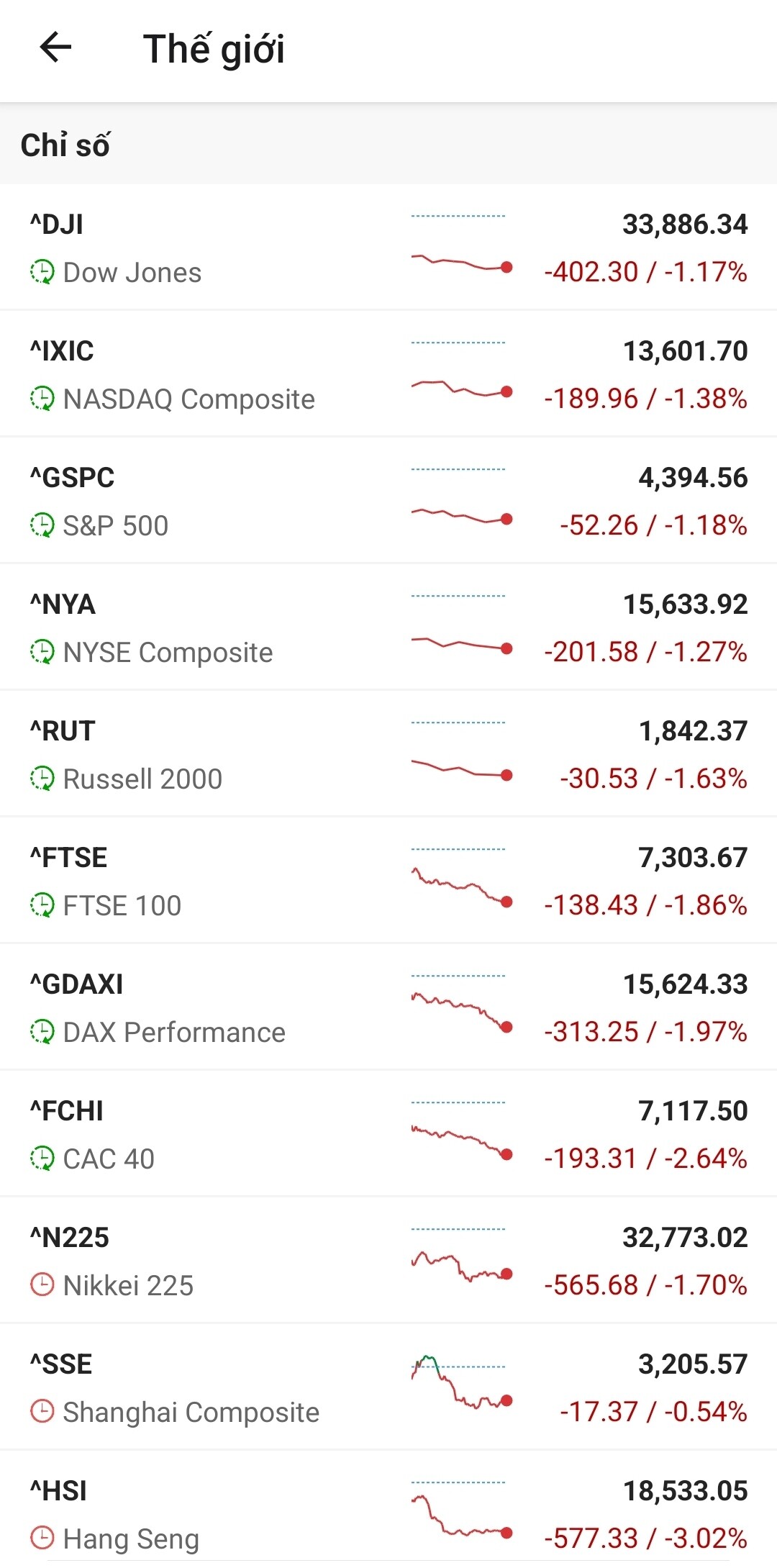Click the "Chỉ số" section header
777x1568 pixels.
point(65,145)
